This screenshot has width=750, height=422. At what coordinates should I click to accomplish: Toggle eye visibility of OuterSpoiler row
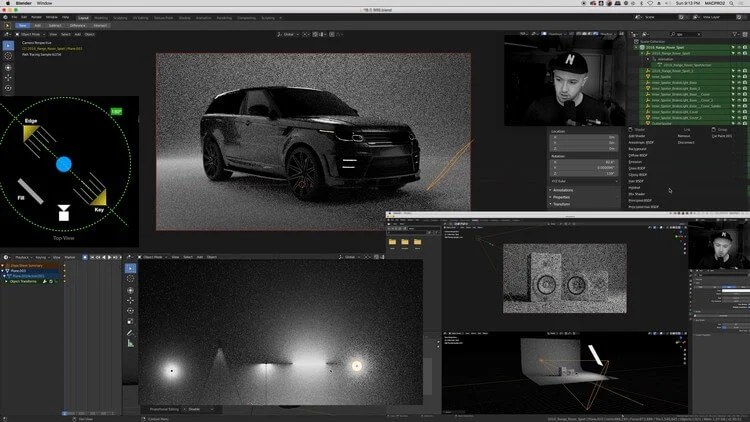pyautogui.click(x=739, y=123)
